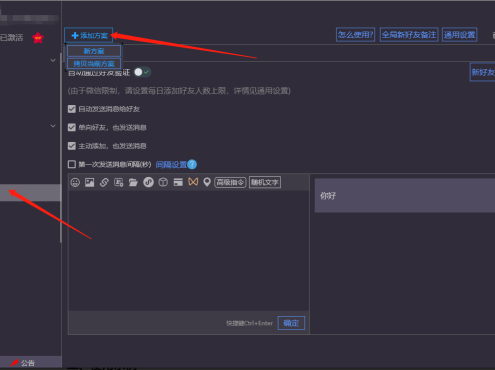Click the card-shaped toolbar icon
This screenshot has width=495, height=370.
[178, 182]
